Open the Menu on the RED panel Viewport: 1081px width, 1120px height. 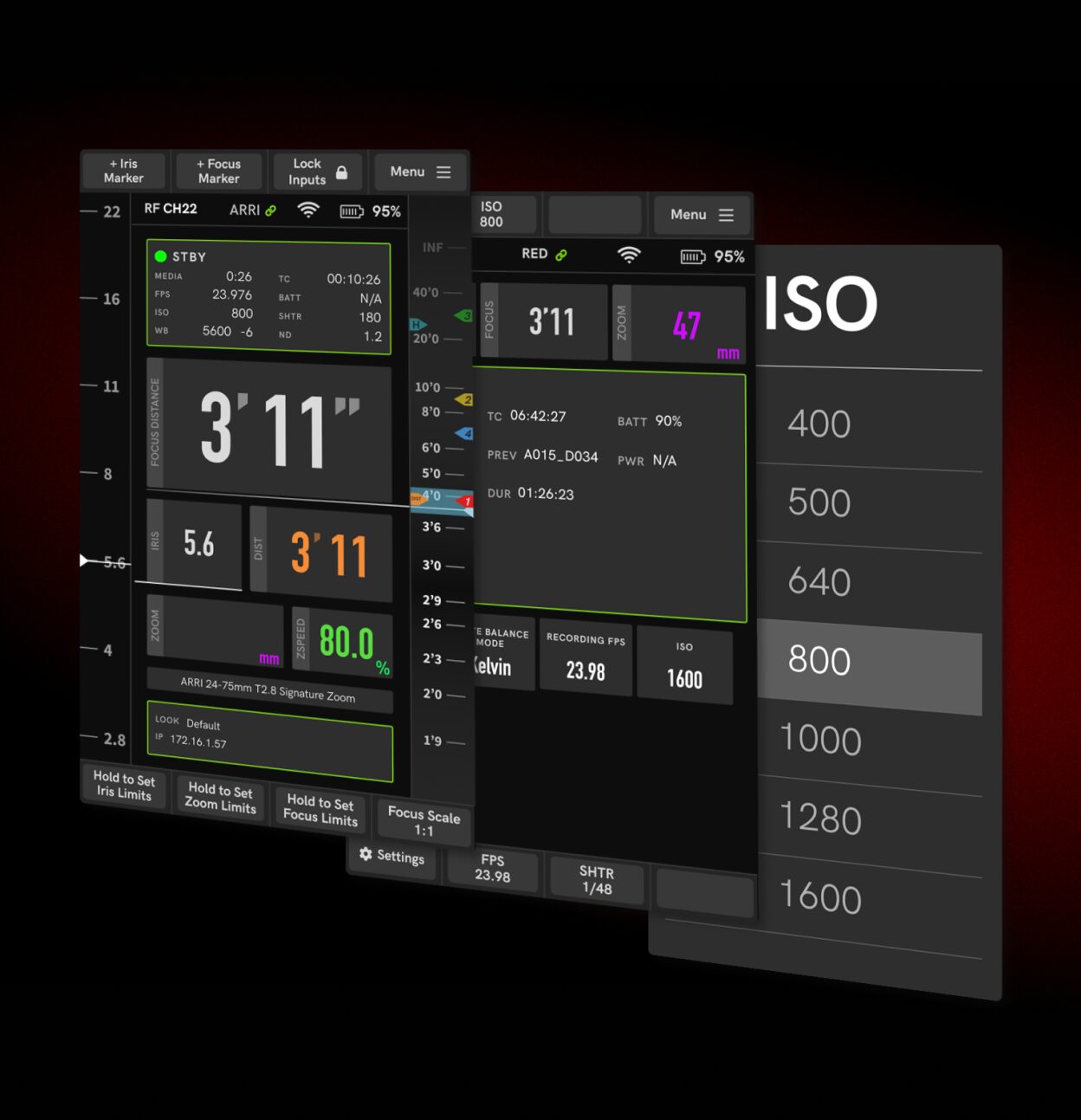click(x=702, y=215)
